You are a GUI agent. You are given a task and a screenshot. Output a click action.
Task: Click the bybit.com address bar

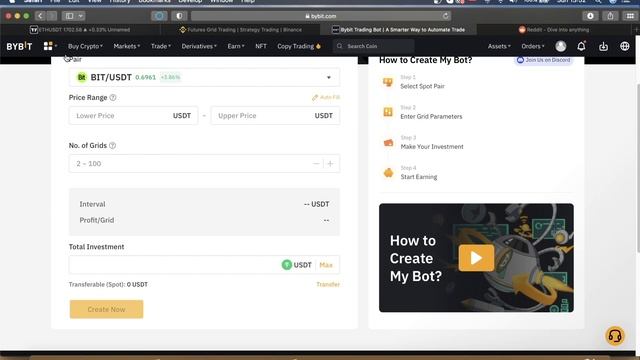coord(321,16)
